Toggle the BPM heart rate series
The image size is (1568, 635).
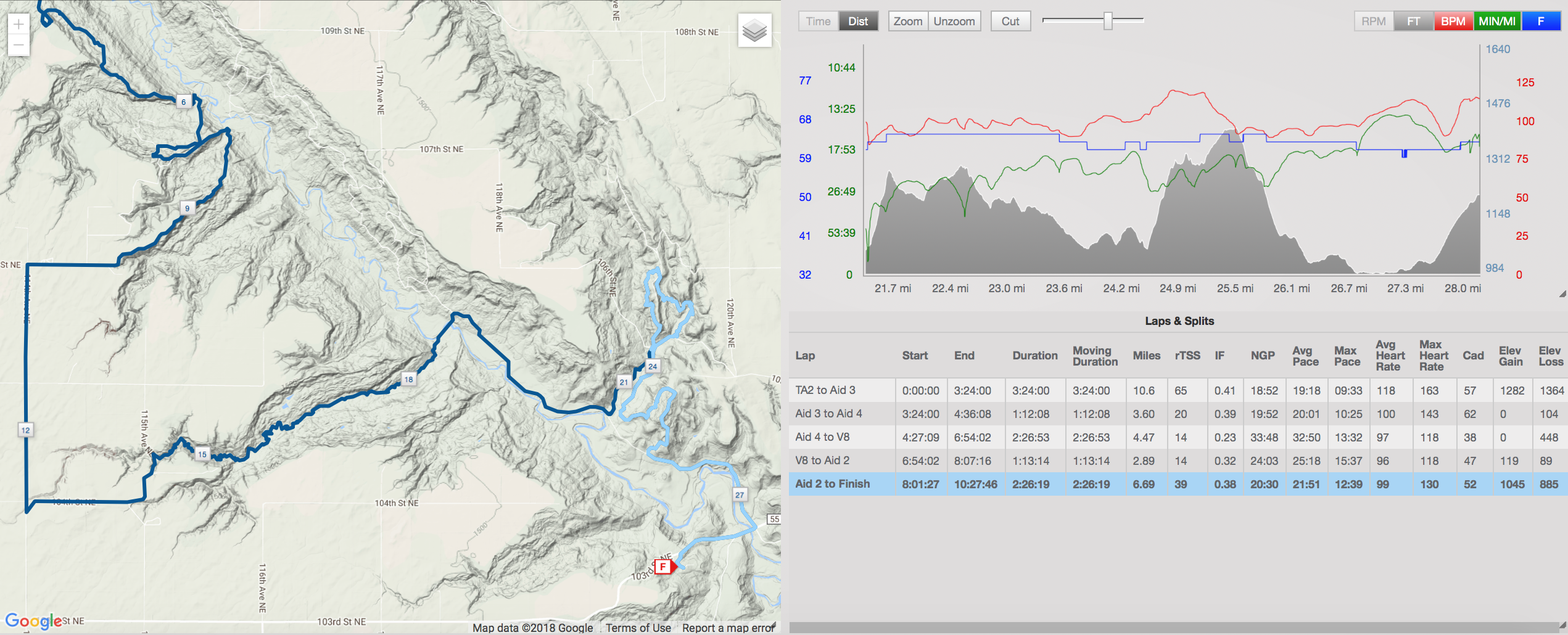(x=1453, y=21)
